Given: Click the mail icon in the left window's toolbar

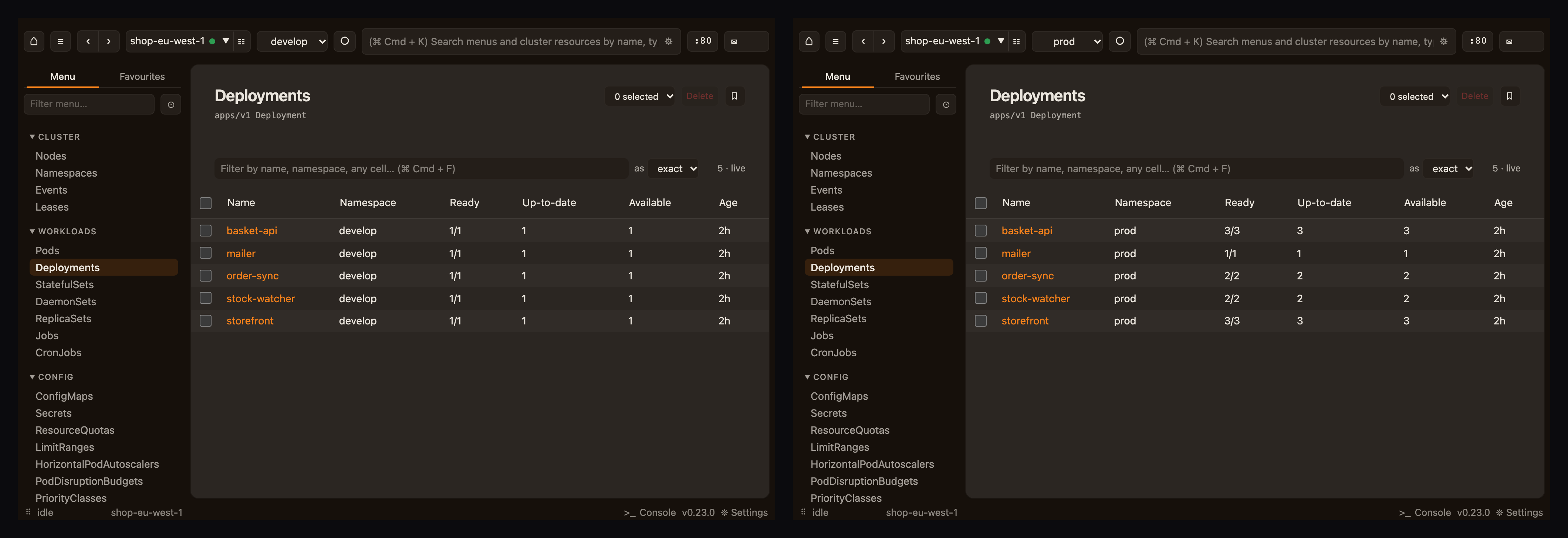Looking at the screenshot, I should pos(746,41).
